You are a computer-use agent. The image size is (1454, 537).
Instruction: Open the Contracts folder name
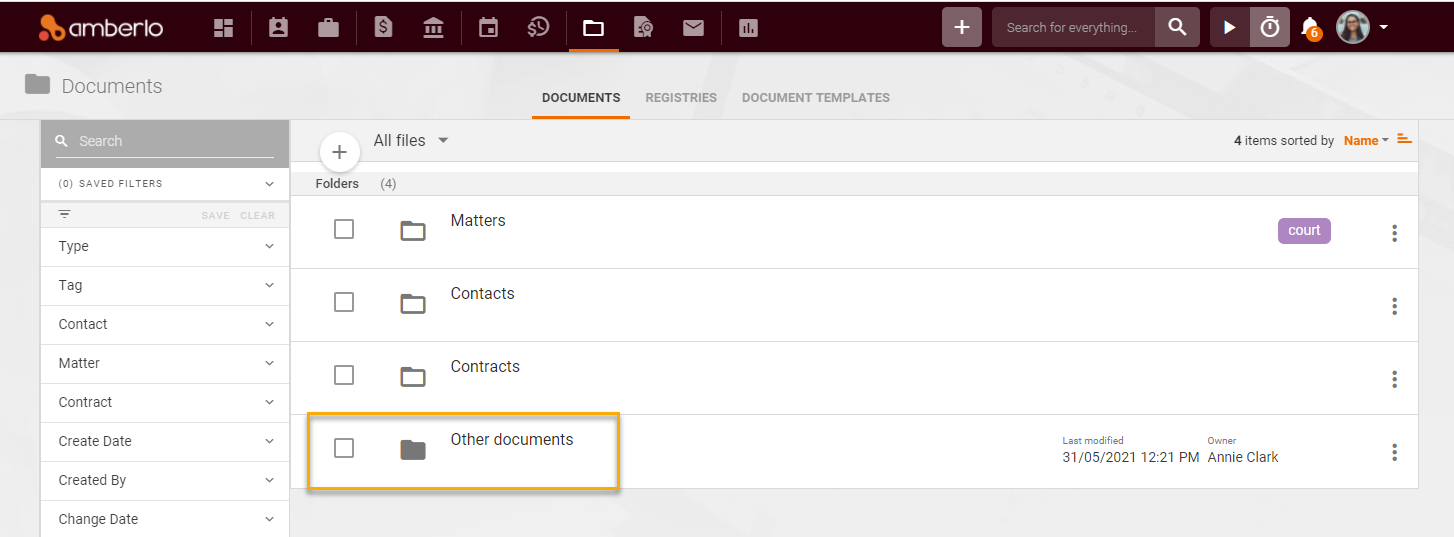(485, 366)
